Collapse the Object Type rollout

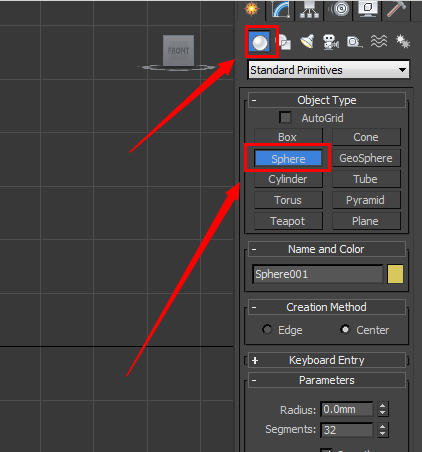[327, 100]
